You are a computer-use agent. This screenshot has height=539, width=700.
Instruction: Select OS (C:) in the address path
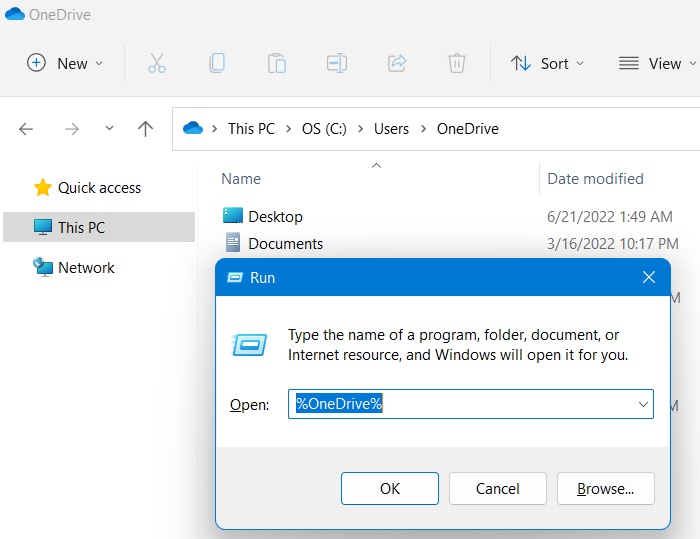[324, 129]
